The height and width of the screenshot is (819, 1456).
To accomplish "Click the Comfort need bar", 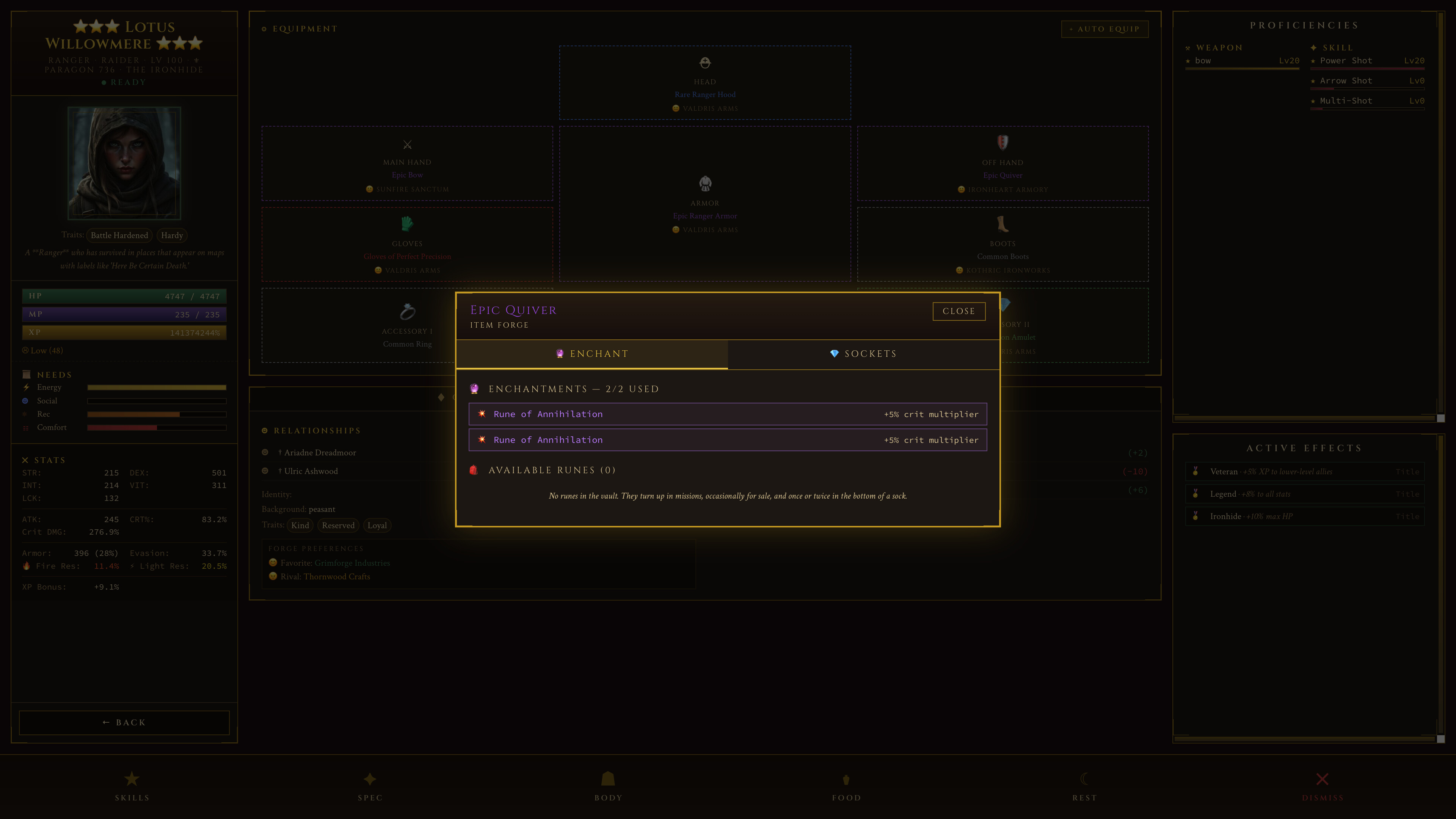I will coord(157,428).
